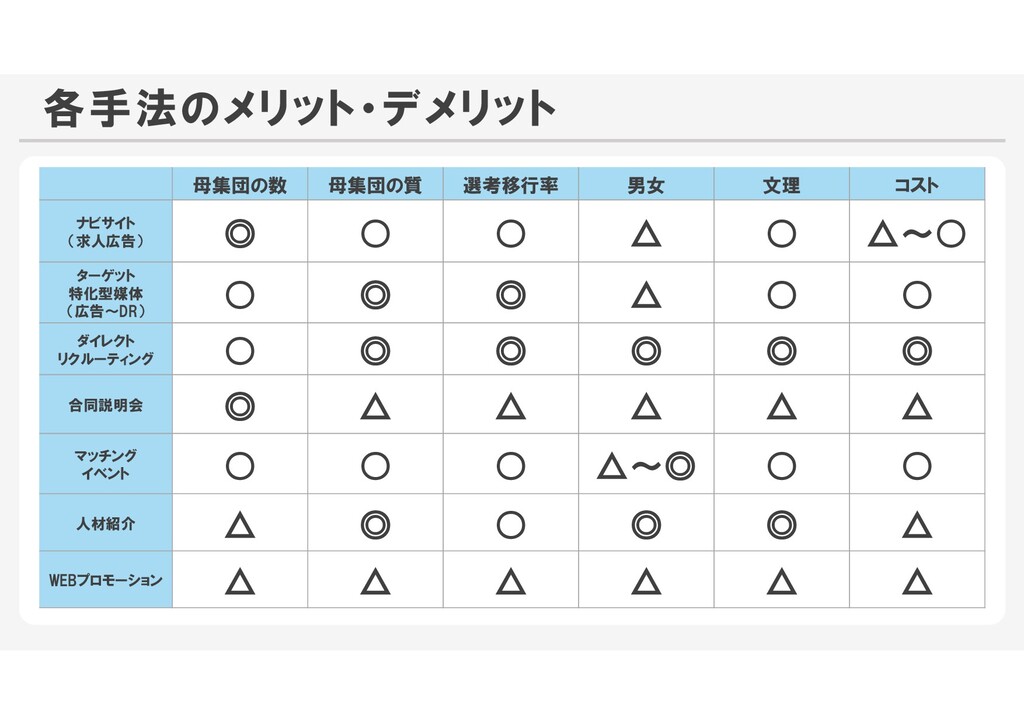Click double circle for ナビサイト 母集団の数
The image size is (1024, 724).
pyautogui.click(x=240, y=234)
